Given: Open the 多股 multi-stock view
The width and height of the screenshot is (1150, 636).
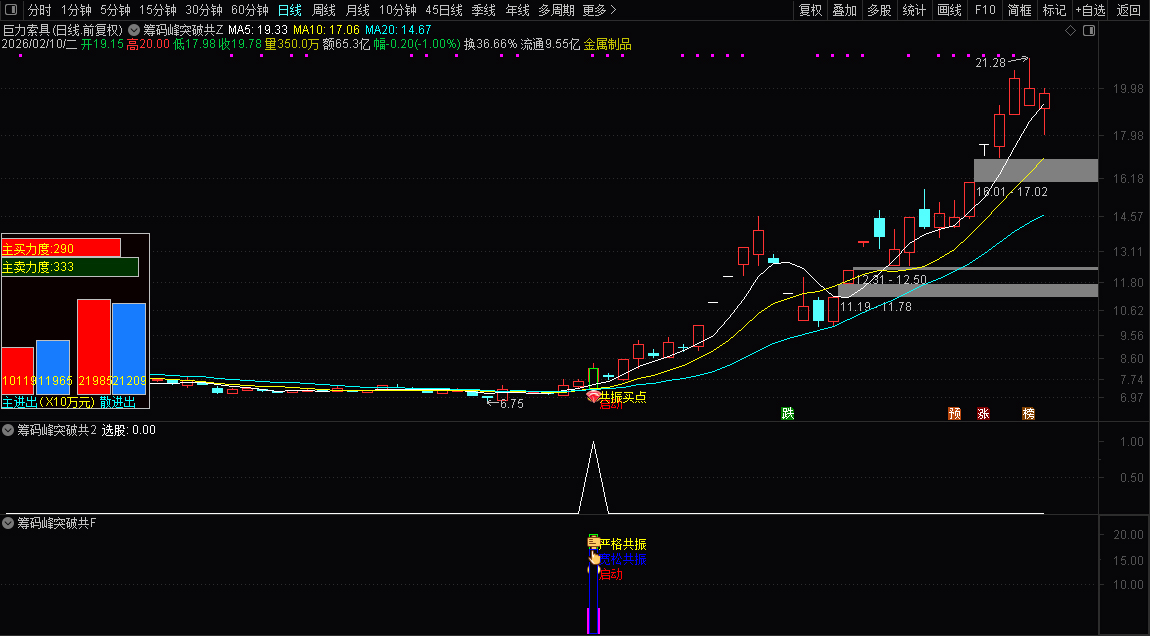Looking at the screenshot, I should [879, 10].
